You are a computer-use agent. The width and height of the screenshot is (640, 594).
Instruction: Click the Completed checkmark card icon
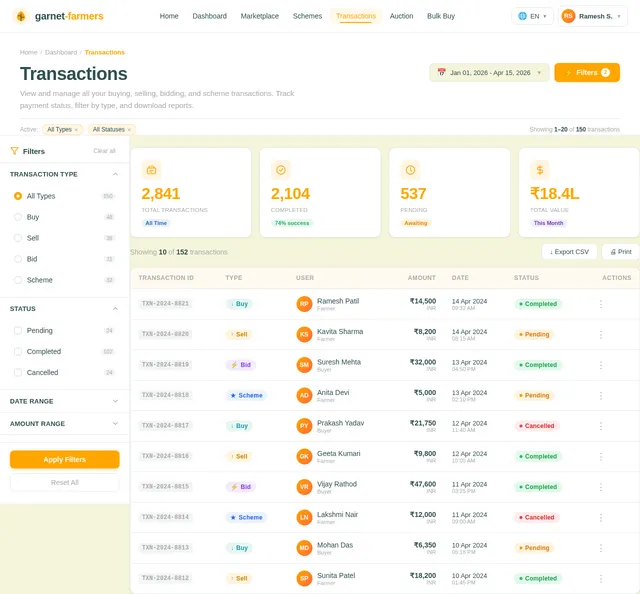[281, 170]
